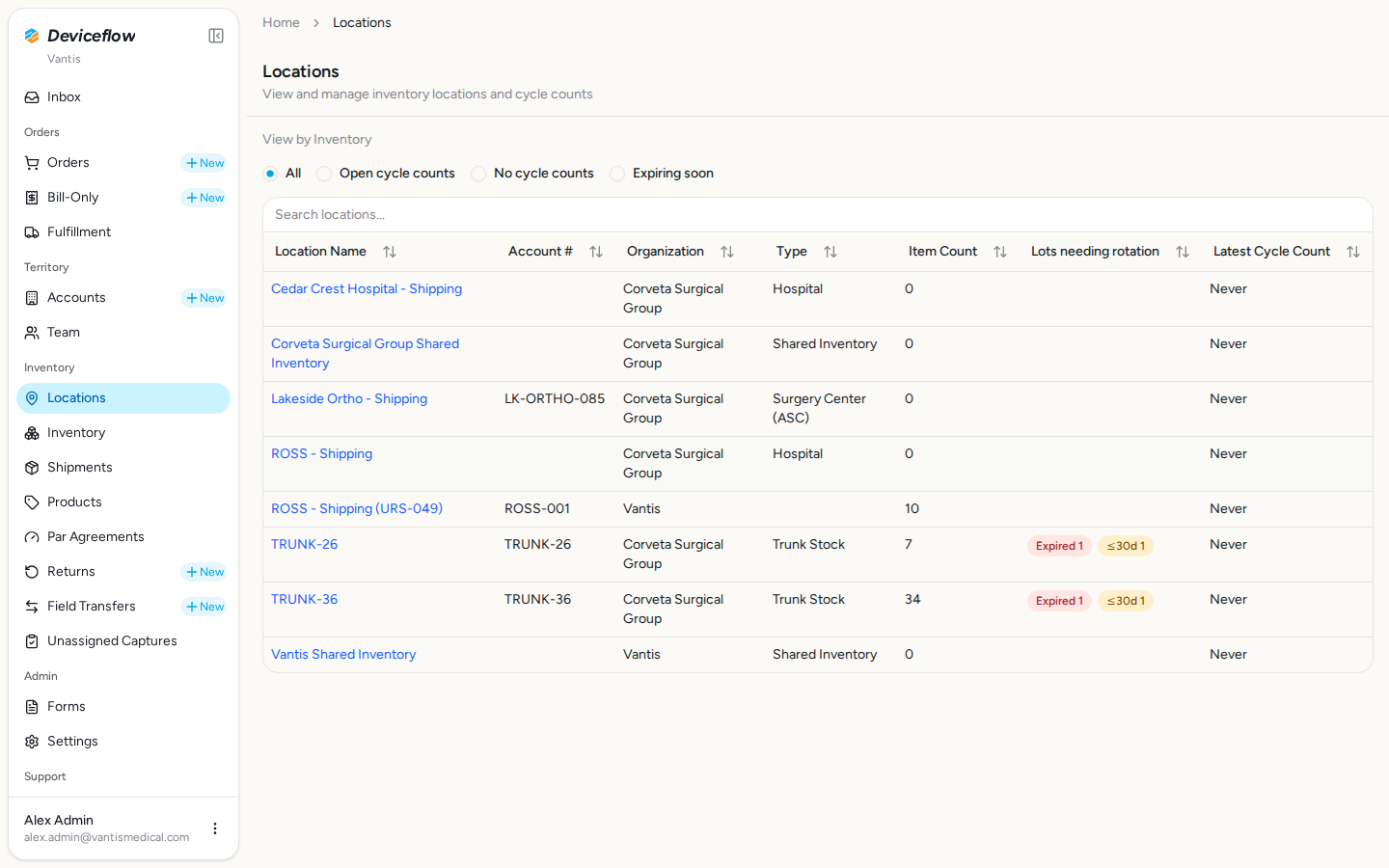The image size is (1389, 868).
Task: Click the Expired 1 badge for TRUNK-26
Action: tap(1059, 546)
